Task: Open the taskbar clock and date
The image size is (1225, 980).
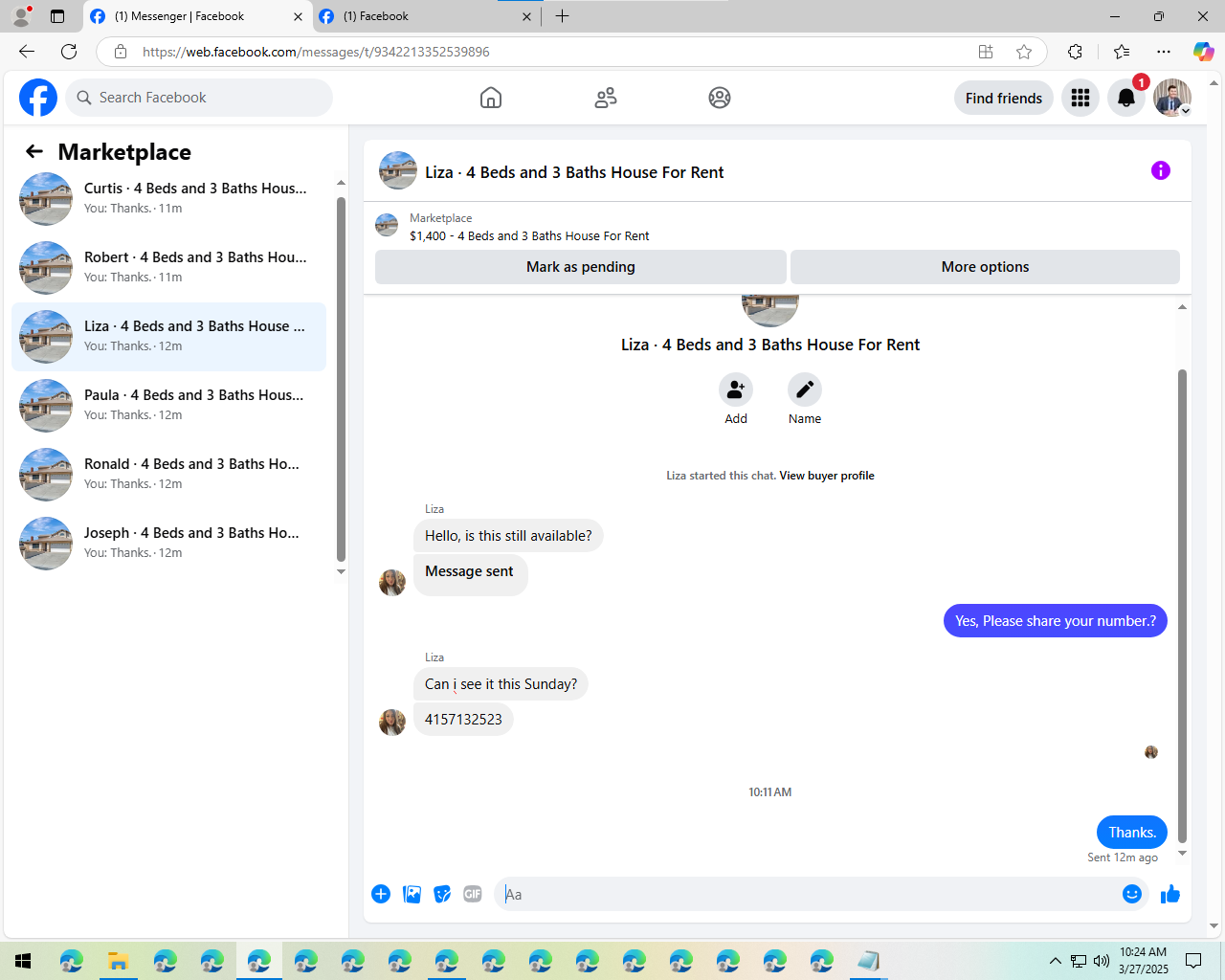Action: (1144, 961)
